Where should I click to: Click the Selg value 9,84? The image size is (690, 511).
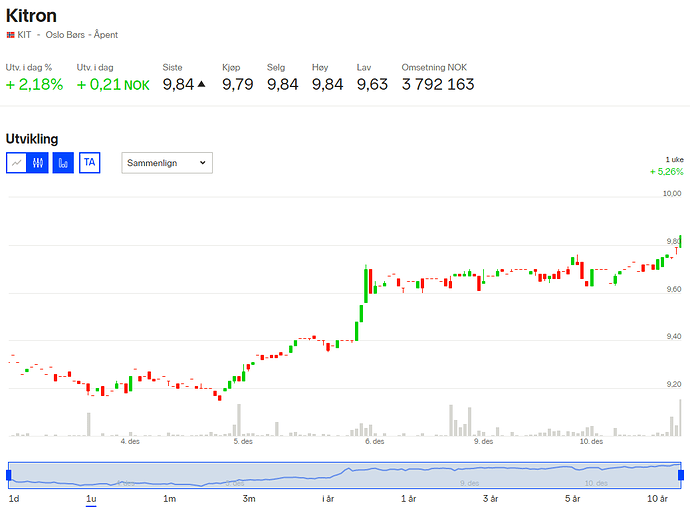click(x=283, y=85)
